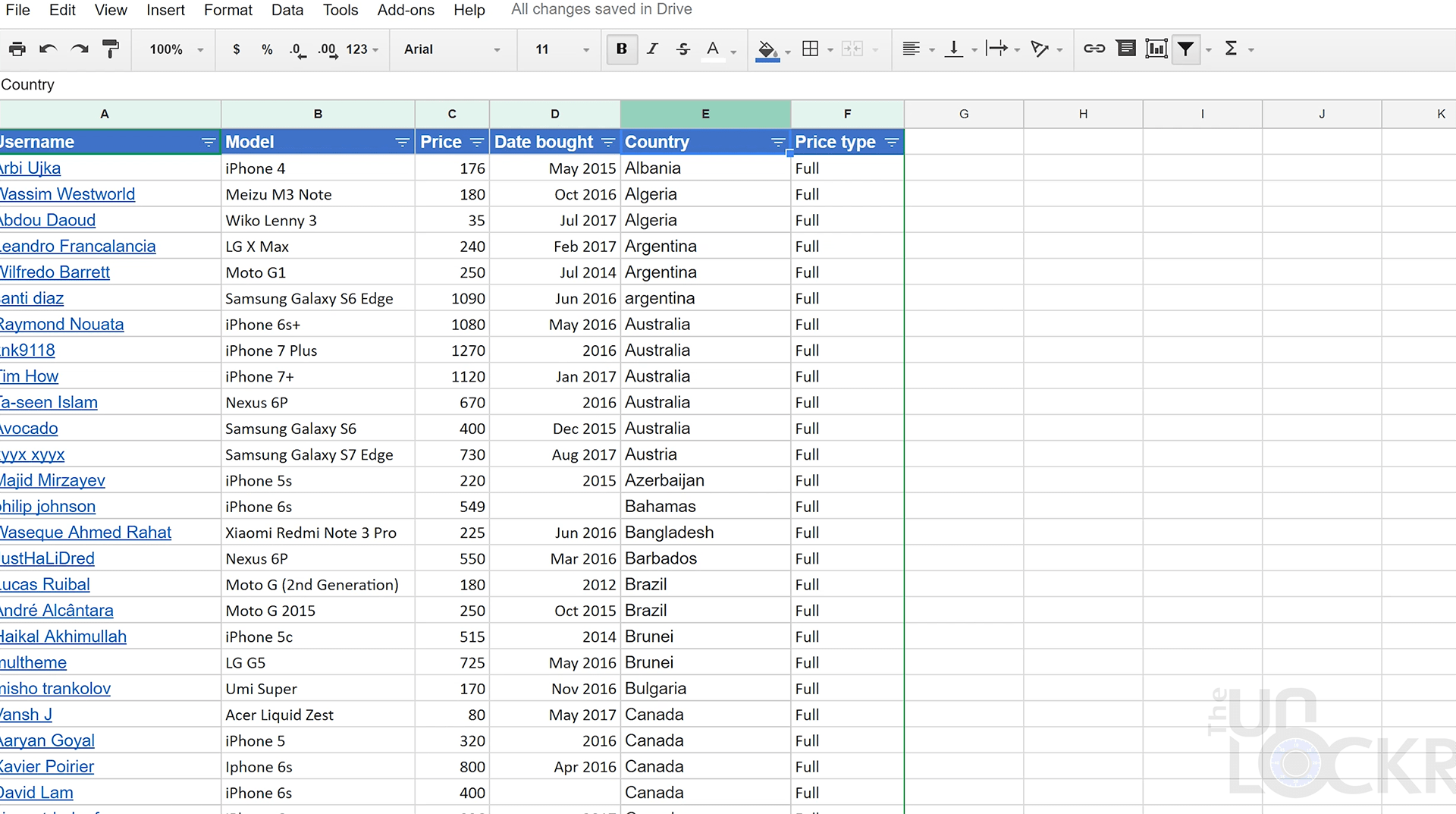Decrease decimal places

coord(298,50)
